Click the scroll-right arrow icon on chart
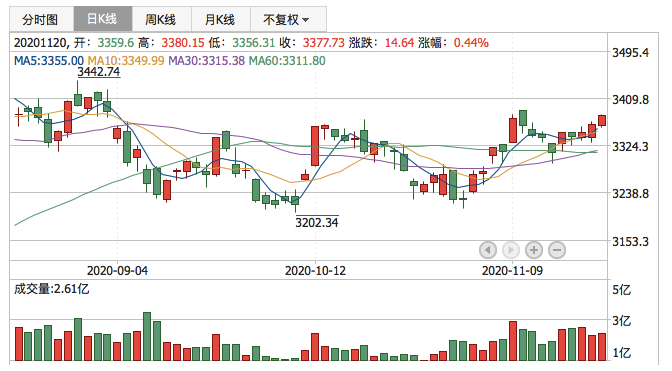Viewport: 672px width, 371px height. point(510,250)
